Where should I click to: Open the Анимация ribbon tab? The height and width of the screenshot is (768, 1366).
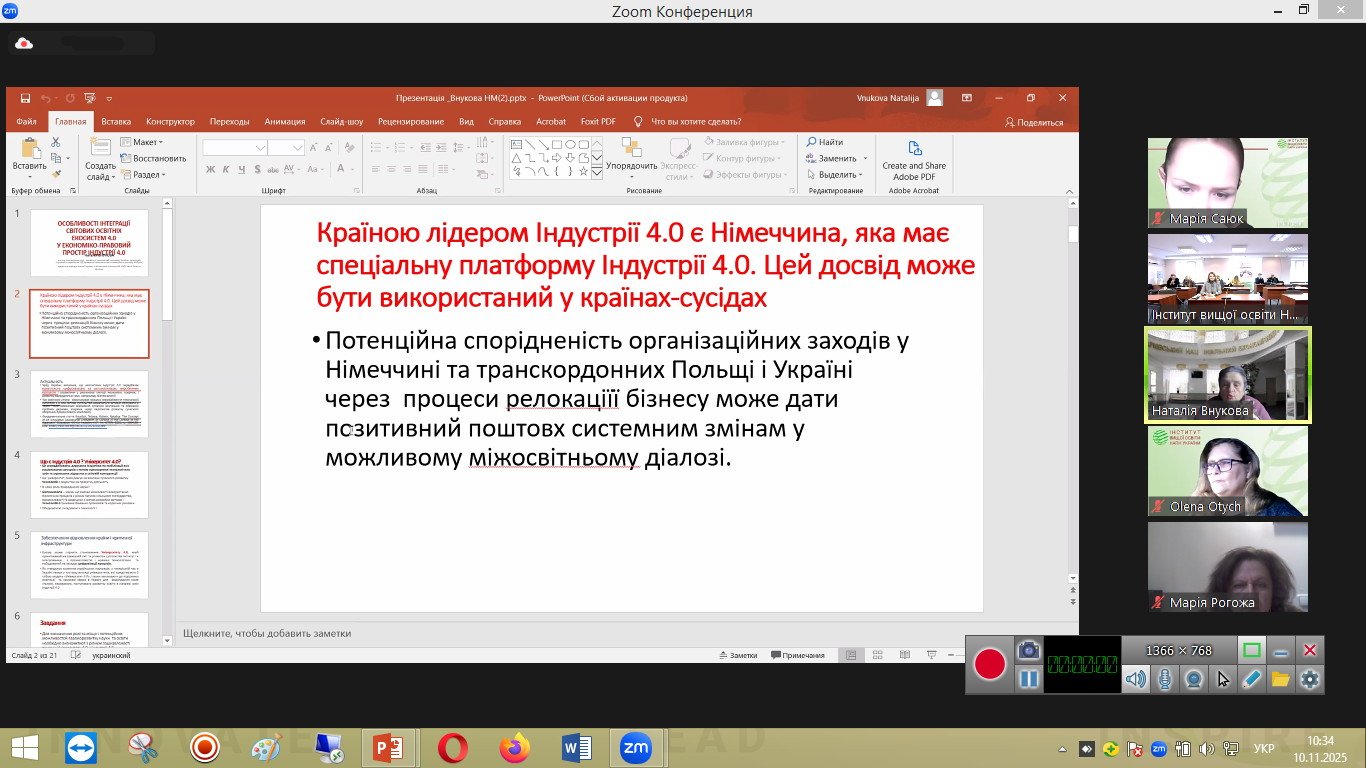(285, 122)
